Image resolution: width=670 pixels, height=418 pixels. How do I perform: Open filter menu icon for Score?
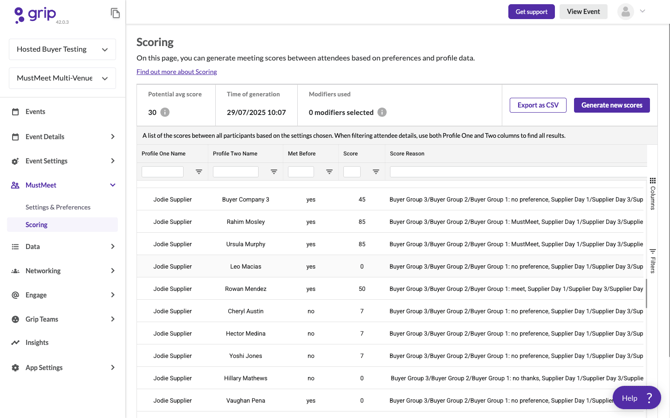(x=376, y=172)
